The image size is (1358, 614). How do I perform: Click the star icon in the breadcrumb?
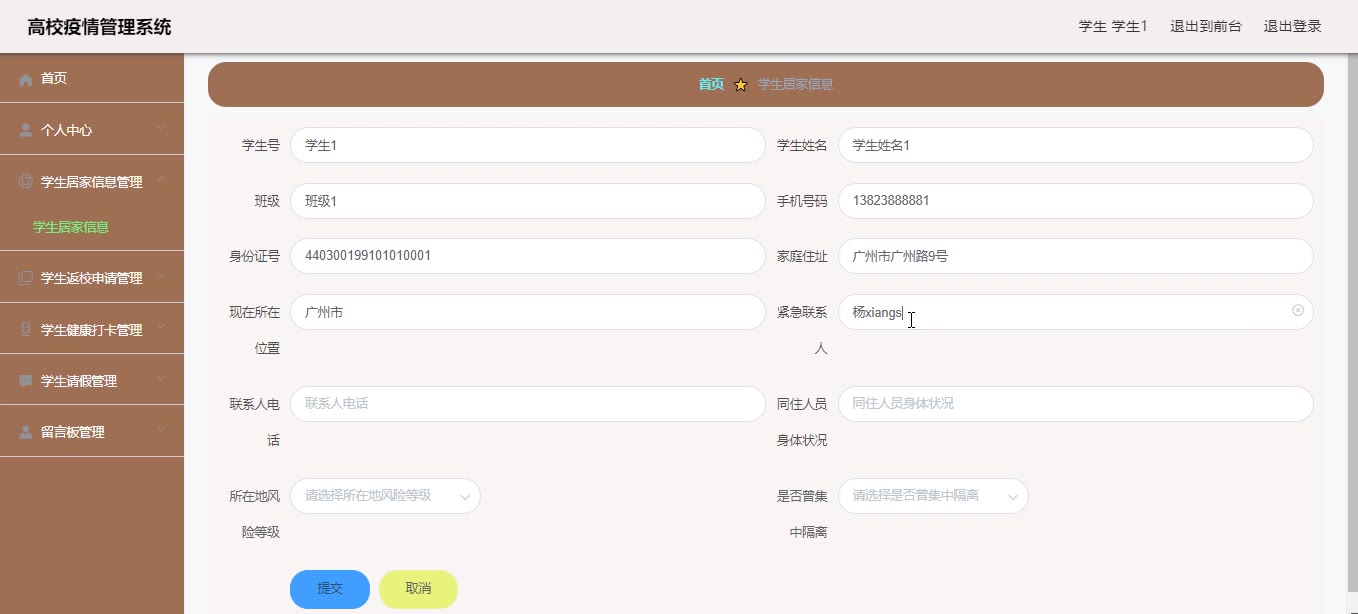pyautogui.click(x=741, y=85)
